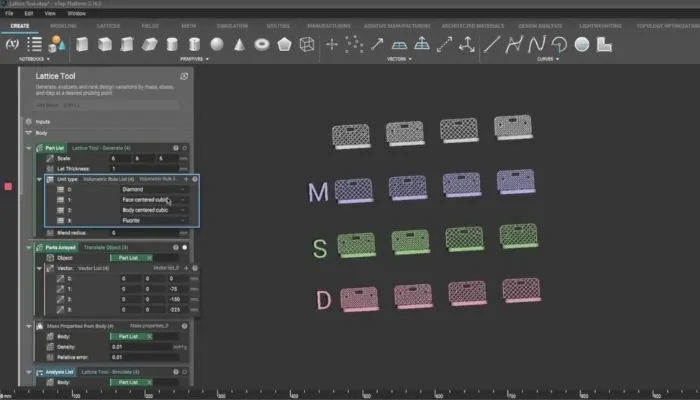Image resolution: width=700 pixels, height=400 pixels.
Task: Select the point cloud vector icon
Action: coord(354,44)
